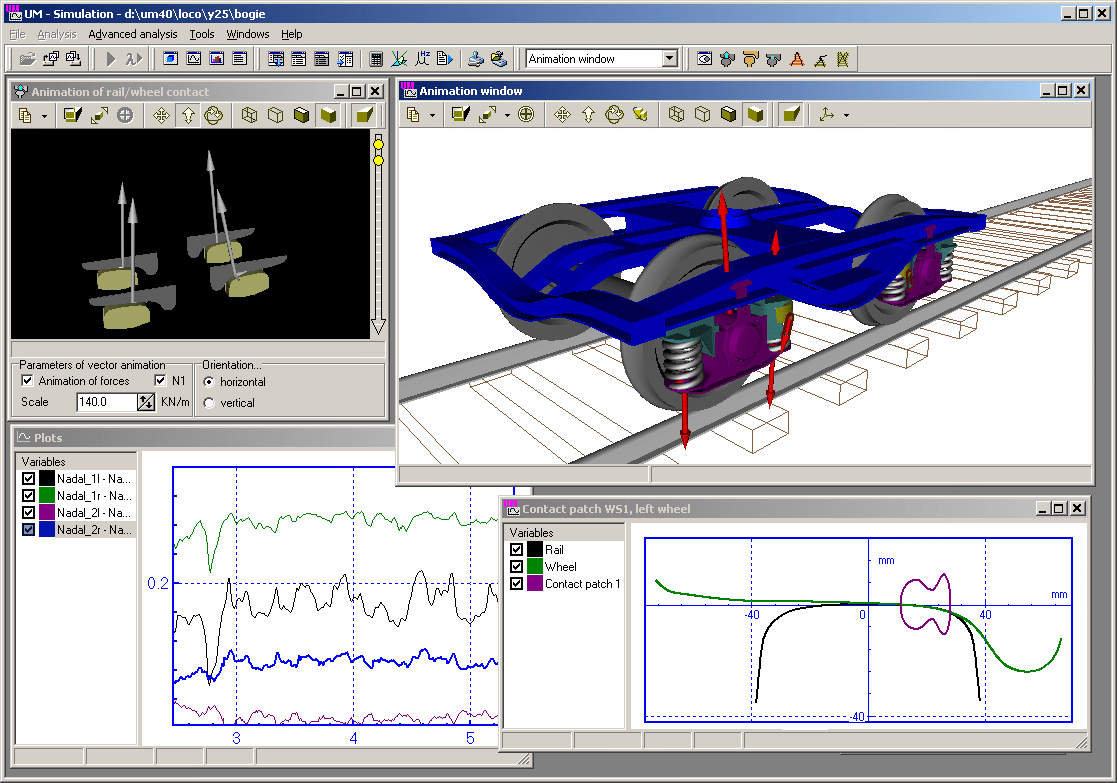This screenshot has height=783, width=1117.
Task: Uncheck the N1 checkbox
Action: [160, 381]
